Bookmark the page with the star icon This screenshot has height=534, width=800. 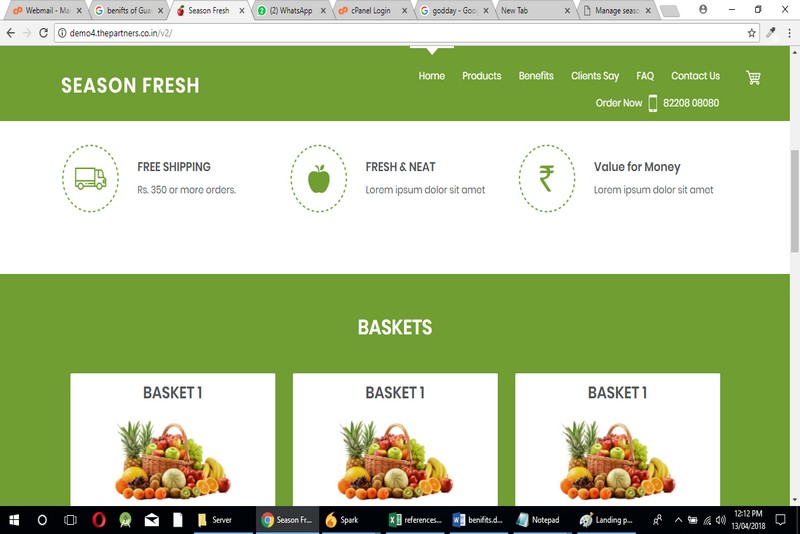coord(752,33)
